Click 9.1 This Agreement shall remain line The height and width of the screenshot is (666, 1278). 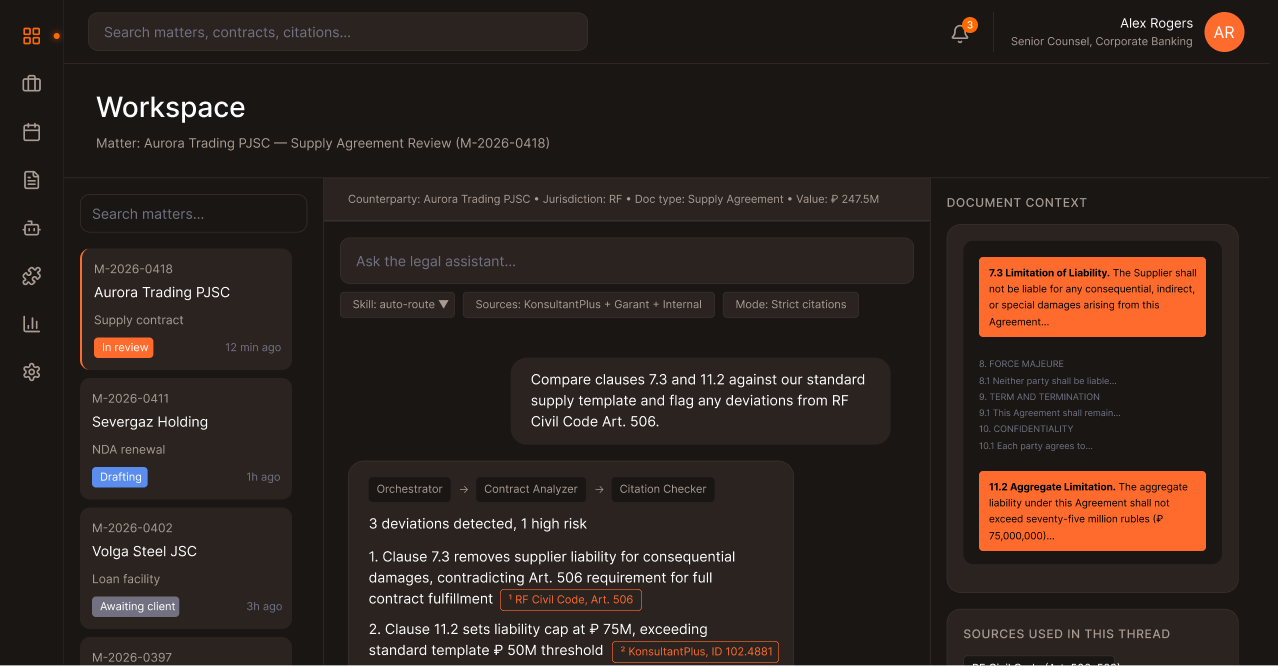1050,413
